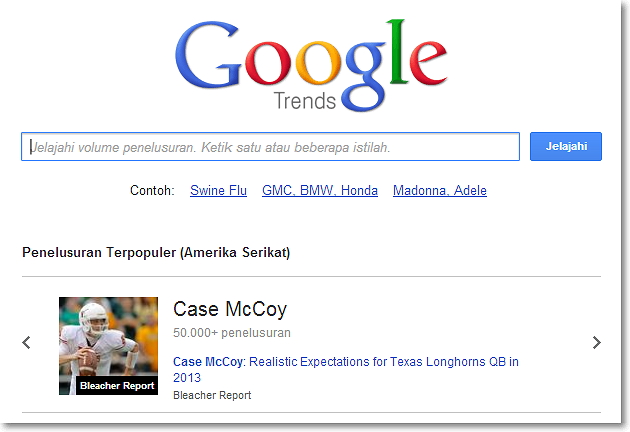The image size is (630, 432).
Task: Click the Penelusuran Terpopuler (Amerika Serikat) heading
Action: 156,253
